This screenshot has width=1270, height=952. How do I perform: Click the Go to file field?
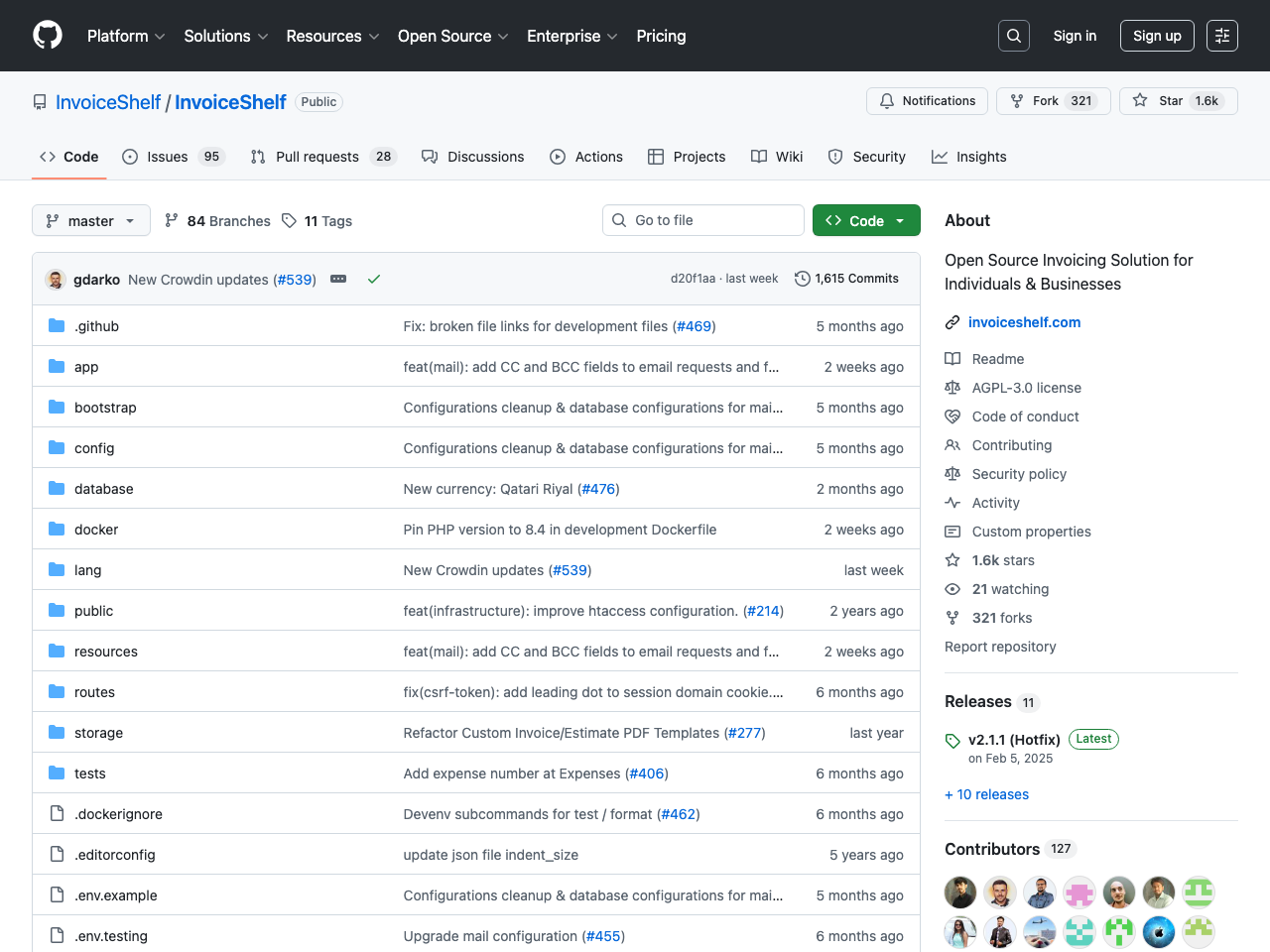703,220
